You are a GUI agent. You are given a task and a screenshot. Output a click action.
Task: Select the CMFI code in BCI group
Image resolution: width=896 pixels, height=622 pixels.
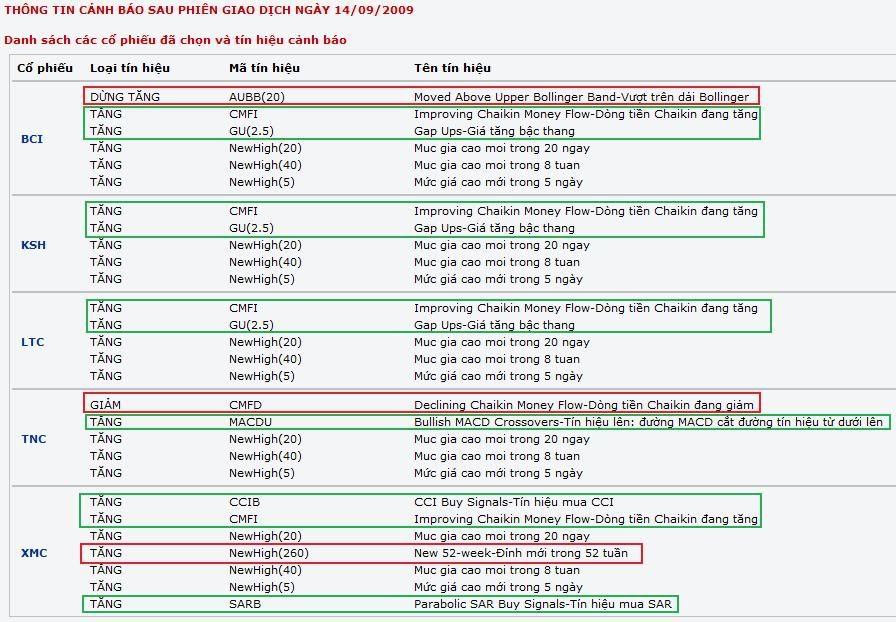tap(243, 114)
